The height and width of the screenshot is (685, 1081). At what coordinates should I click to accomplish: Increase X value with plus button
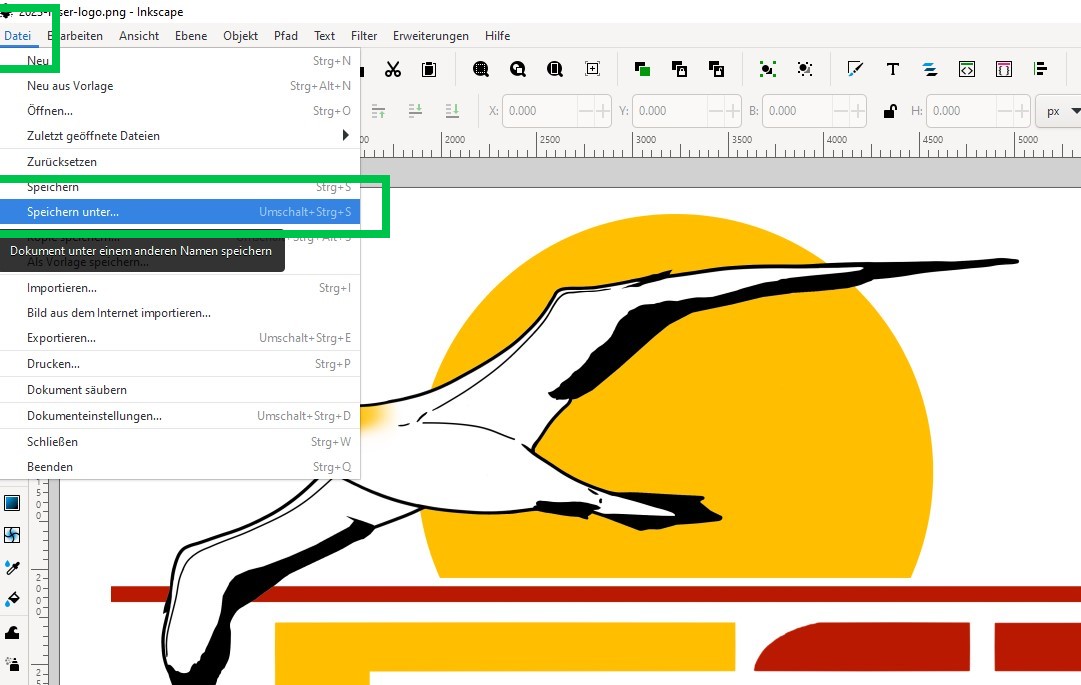pyautogui.click(x=603, y=111)
